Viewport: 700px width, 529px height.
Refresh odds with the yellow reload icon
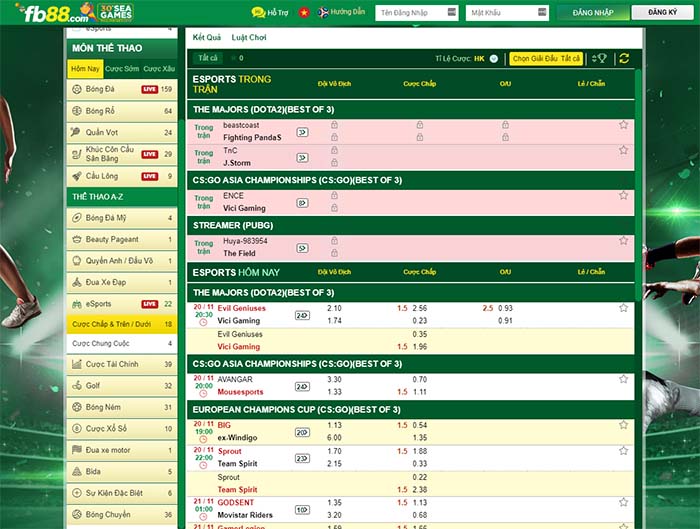[624, 58]
